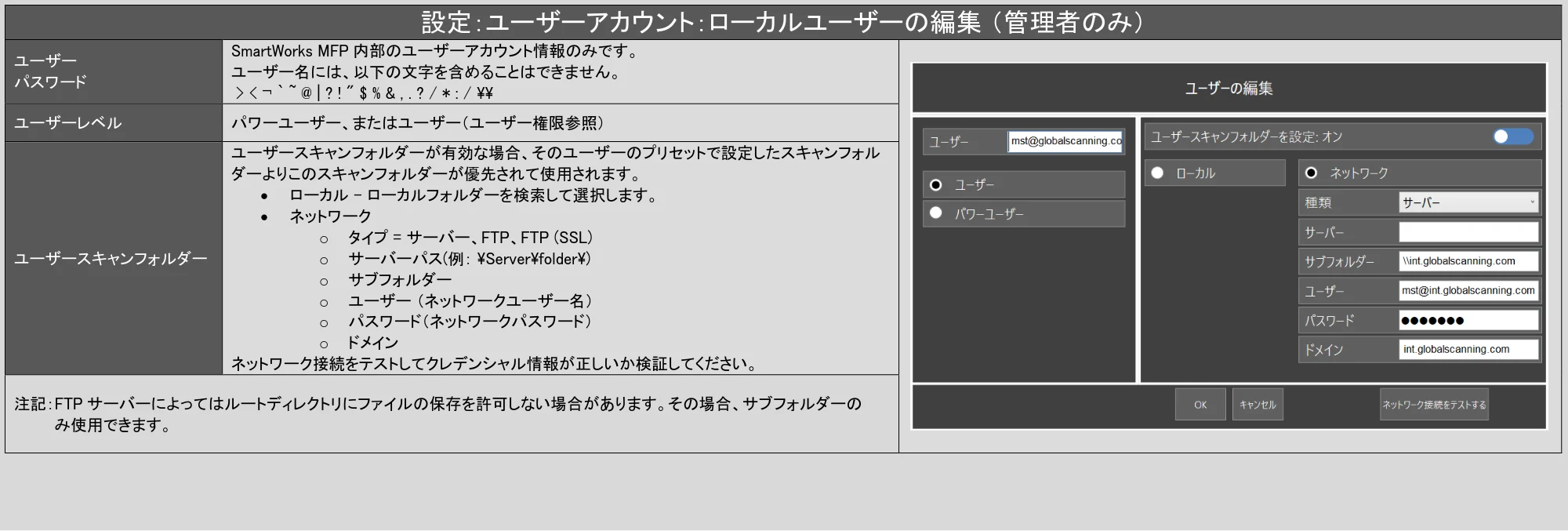The width and height of the screenshot is (1568, 531).
Task: Click the キャンセル button
Action: pos(1258,405)
